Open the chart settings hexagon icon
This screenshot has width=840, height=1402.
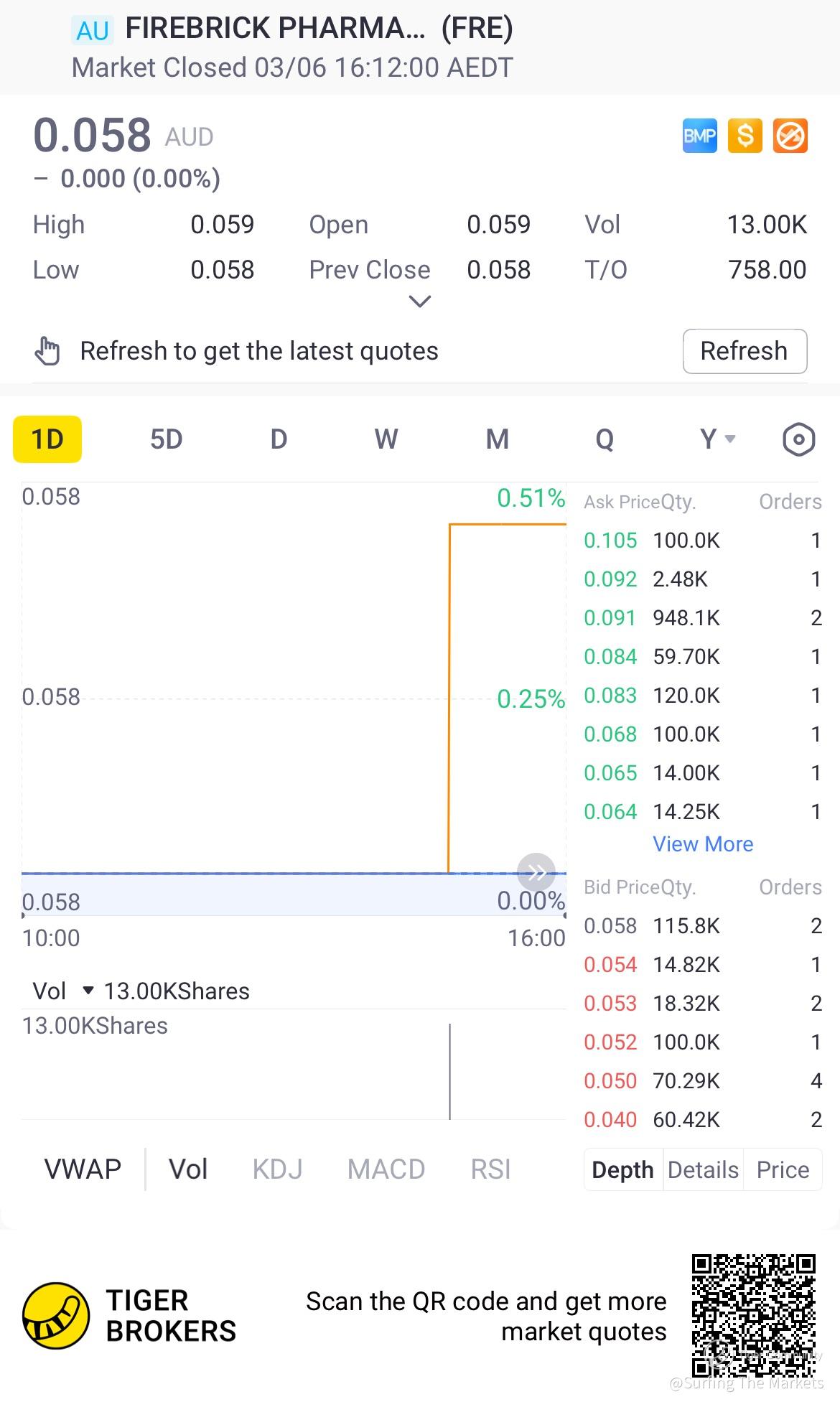798,439
